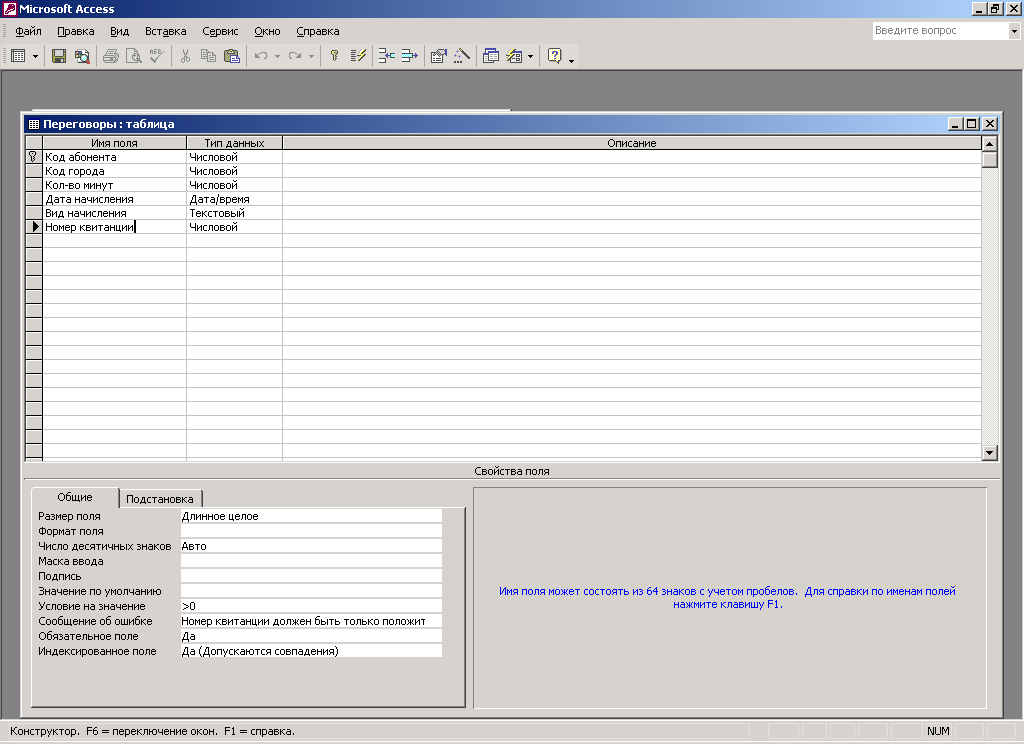Open the Properties toolbar icon
The image size is (1024, 744).
click(438, 56)
